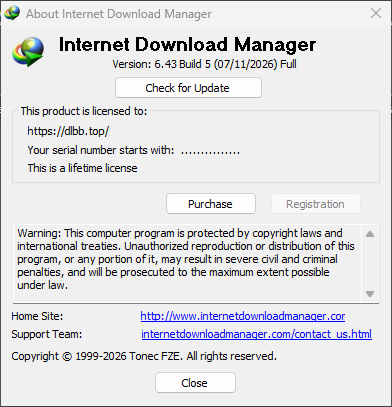Click the 'Support Team:' label
The image size is (392, 407).
tap(47, 334)
